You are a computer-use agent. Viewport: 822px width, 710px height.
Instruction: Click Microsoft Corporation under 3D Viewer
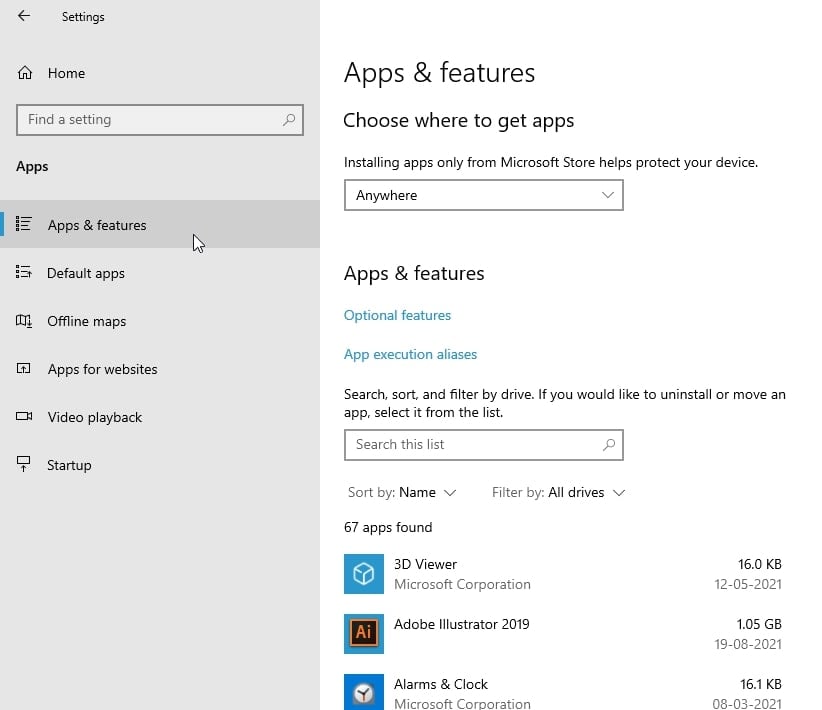[462, 584]
